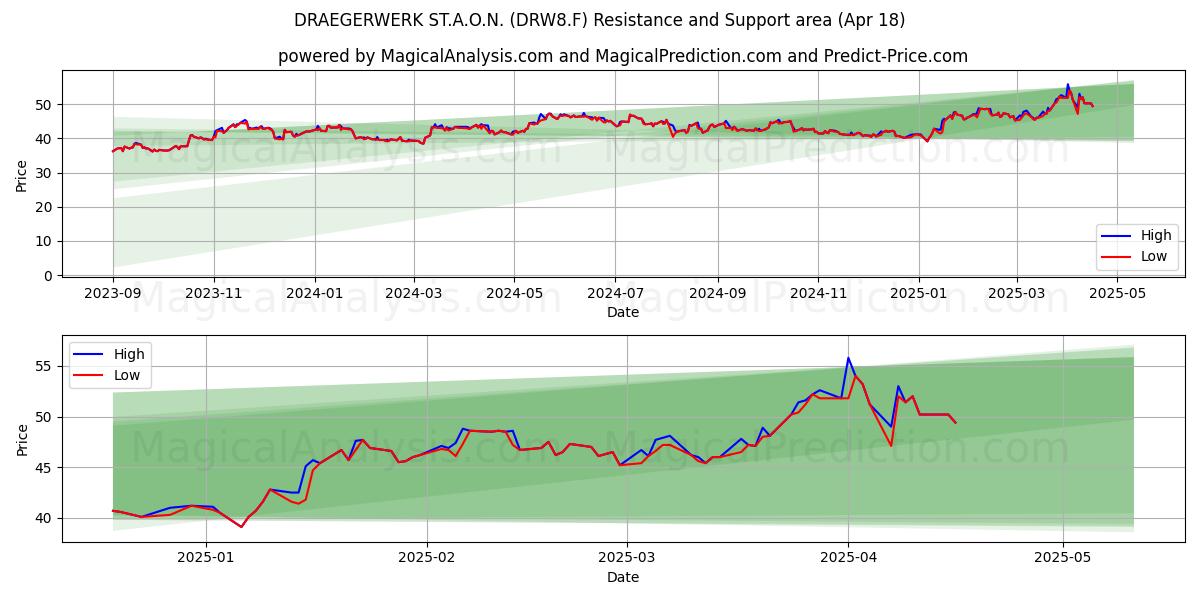
Task: Click the 2024-07 tick label on top chart
Action: coord(614,294)
